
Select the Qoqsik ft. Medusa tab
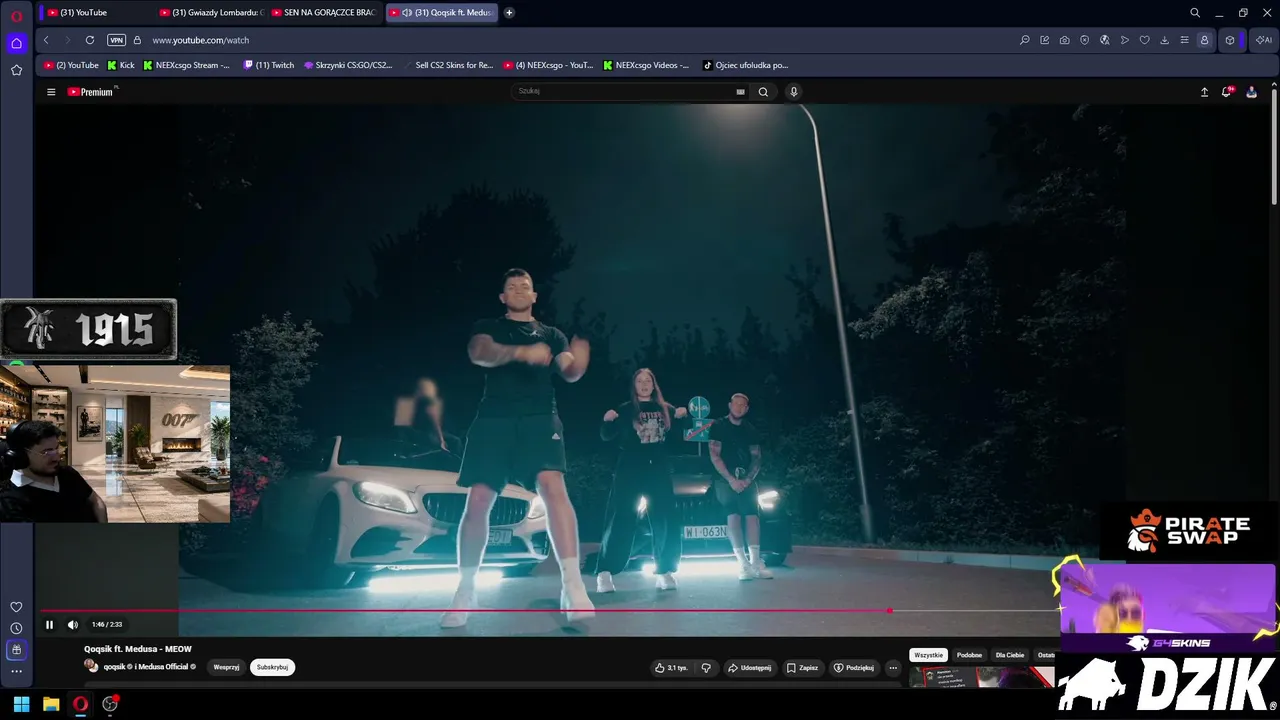(x=441, y=13)
